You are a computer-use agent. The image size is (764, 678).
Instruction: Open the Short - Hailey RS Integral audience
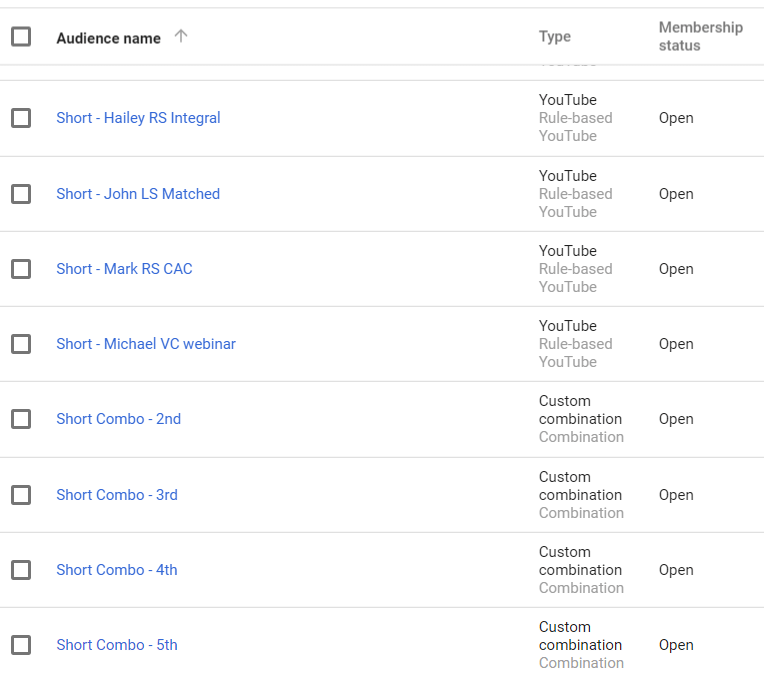click(x=138, y=118)
